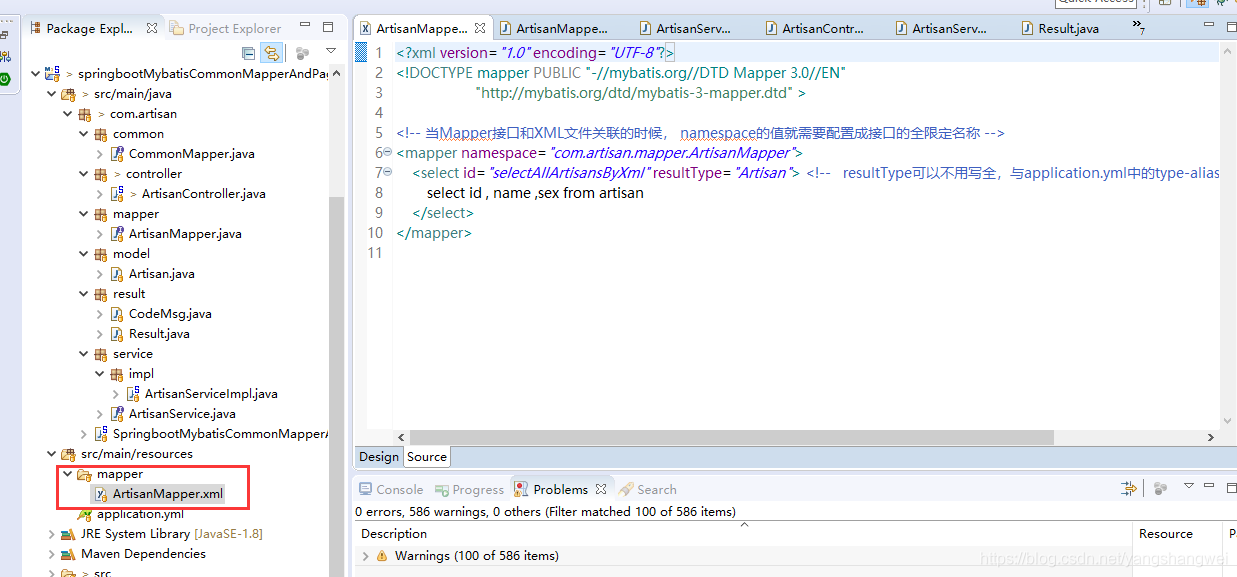Click the Collapse All icon in Package Explorer toolbar
Screen dimensions: 1237x577
[247, 52]
